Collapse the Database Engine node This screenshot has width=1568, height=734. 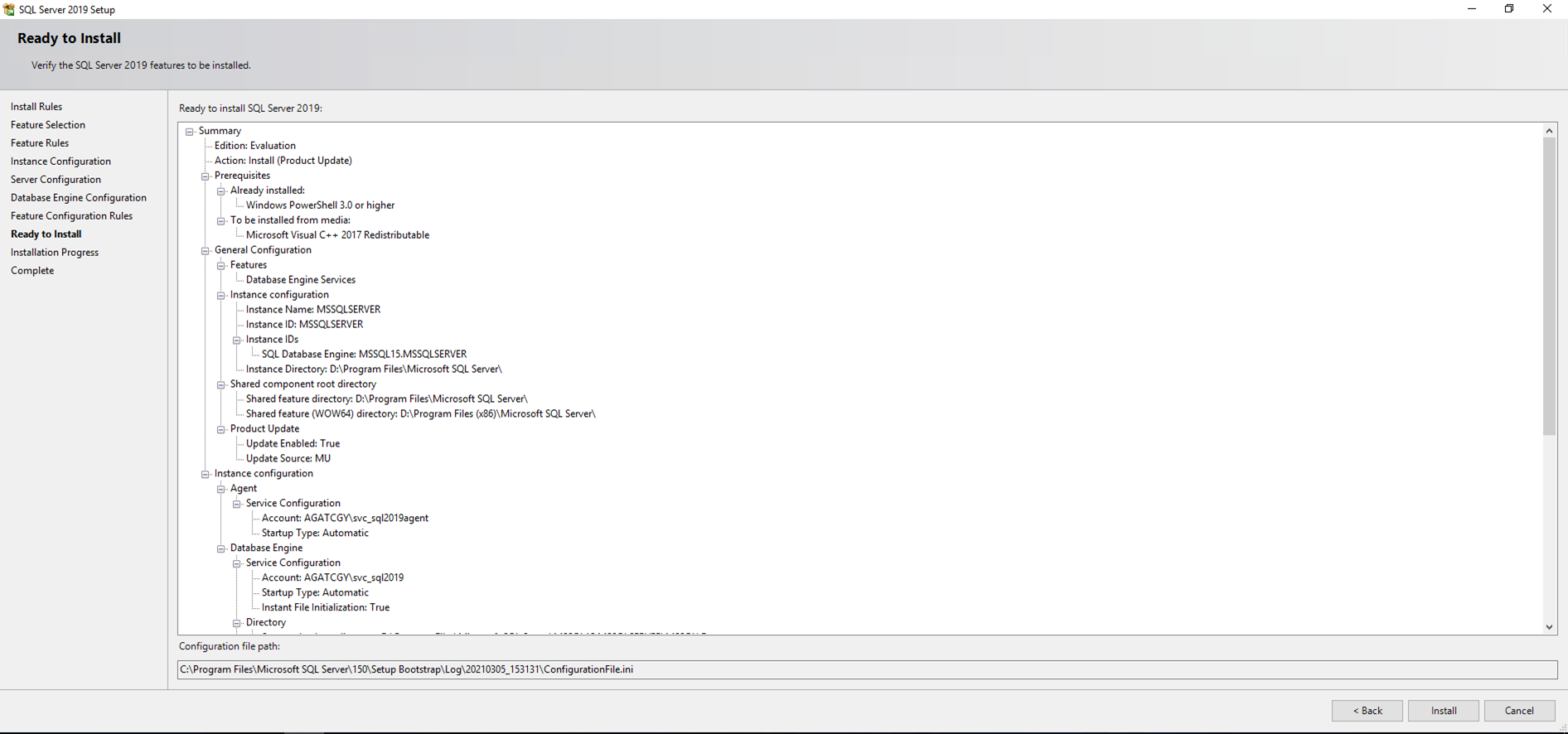(x=221, y=548)
